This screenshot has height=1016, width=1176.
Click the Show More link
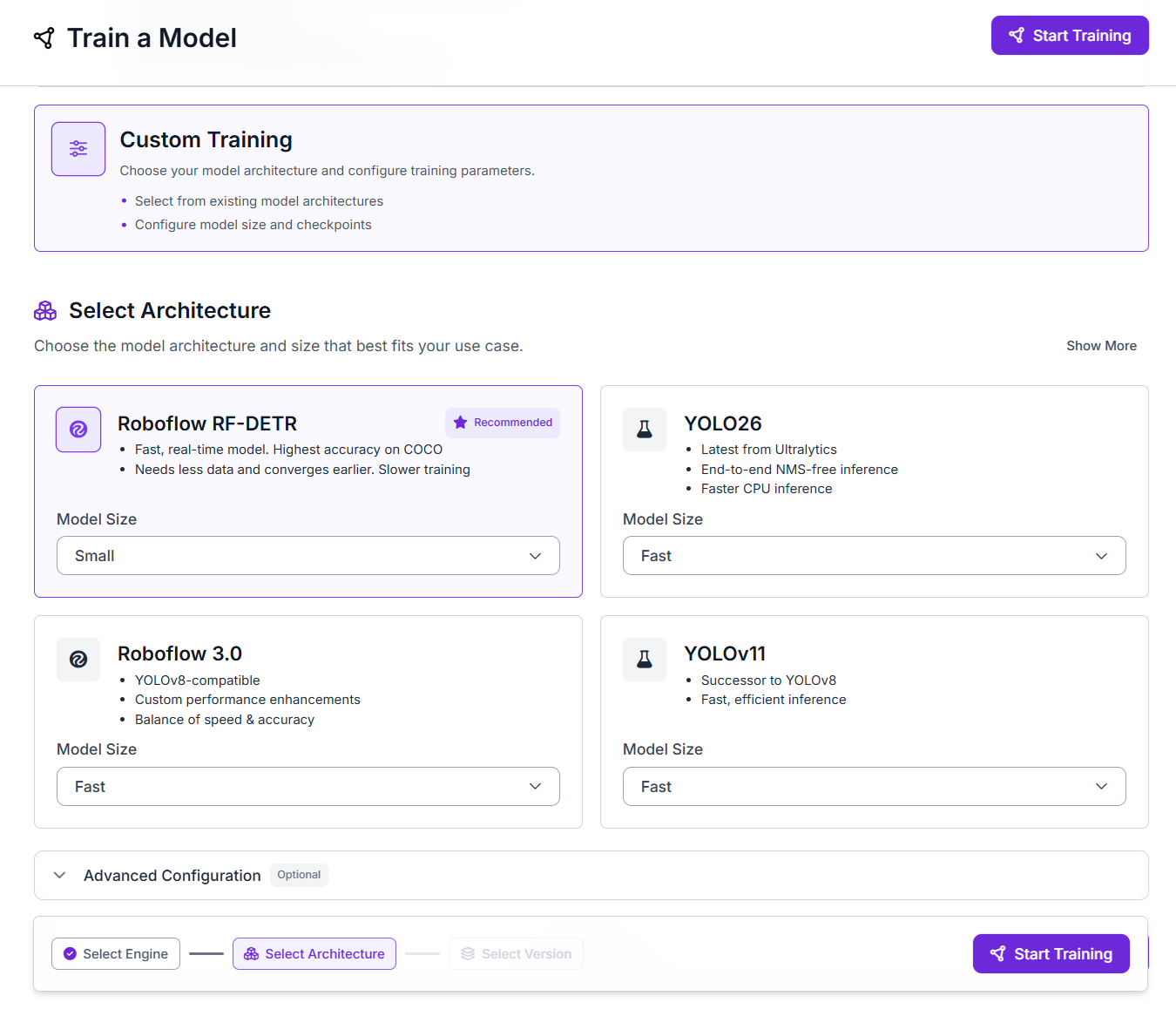(x=1101, y=346)
